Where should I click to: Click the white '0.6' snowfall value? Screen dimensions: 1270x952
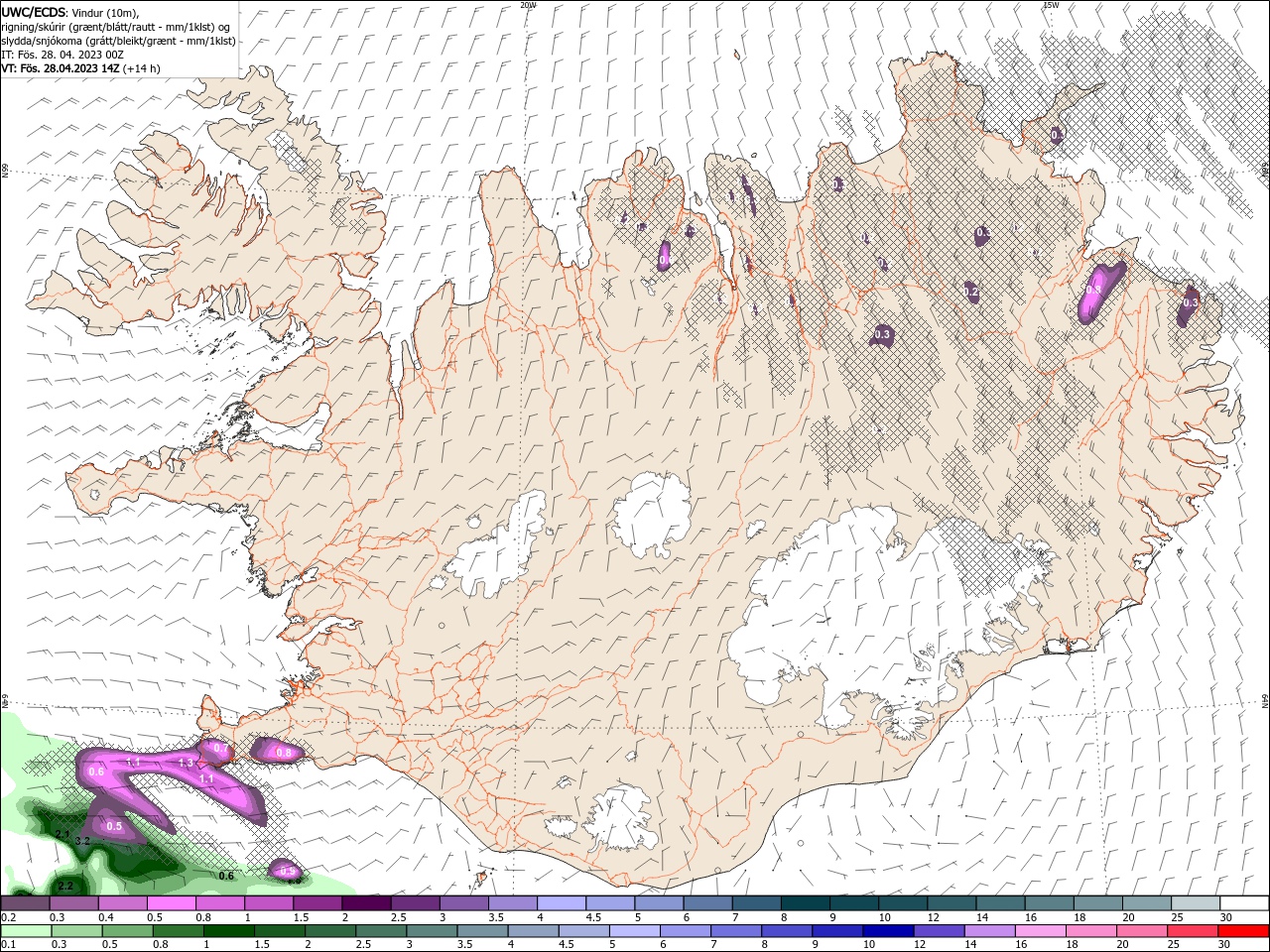click(x=96, y=772)
